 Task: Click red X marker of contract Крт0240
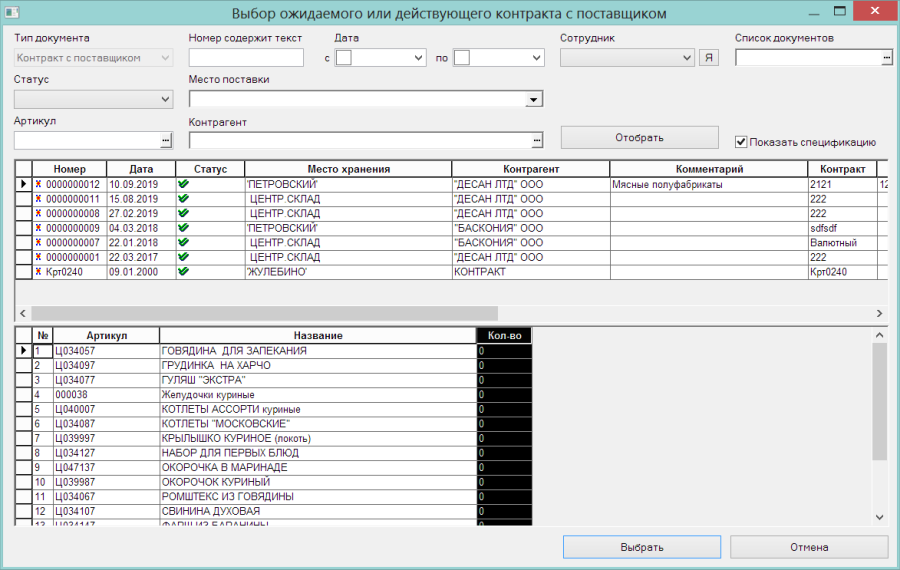tap(38, 272)
